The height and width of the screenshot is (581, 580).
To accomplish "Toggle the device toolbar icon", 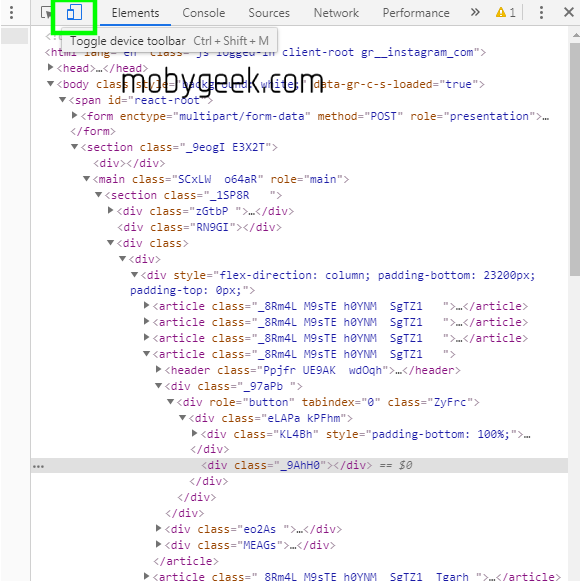I will pos(74,13).
